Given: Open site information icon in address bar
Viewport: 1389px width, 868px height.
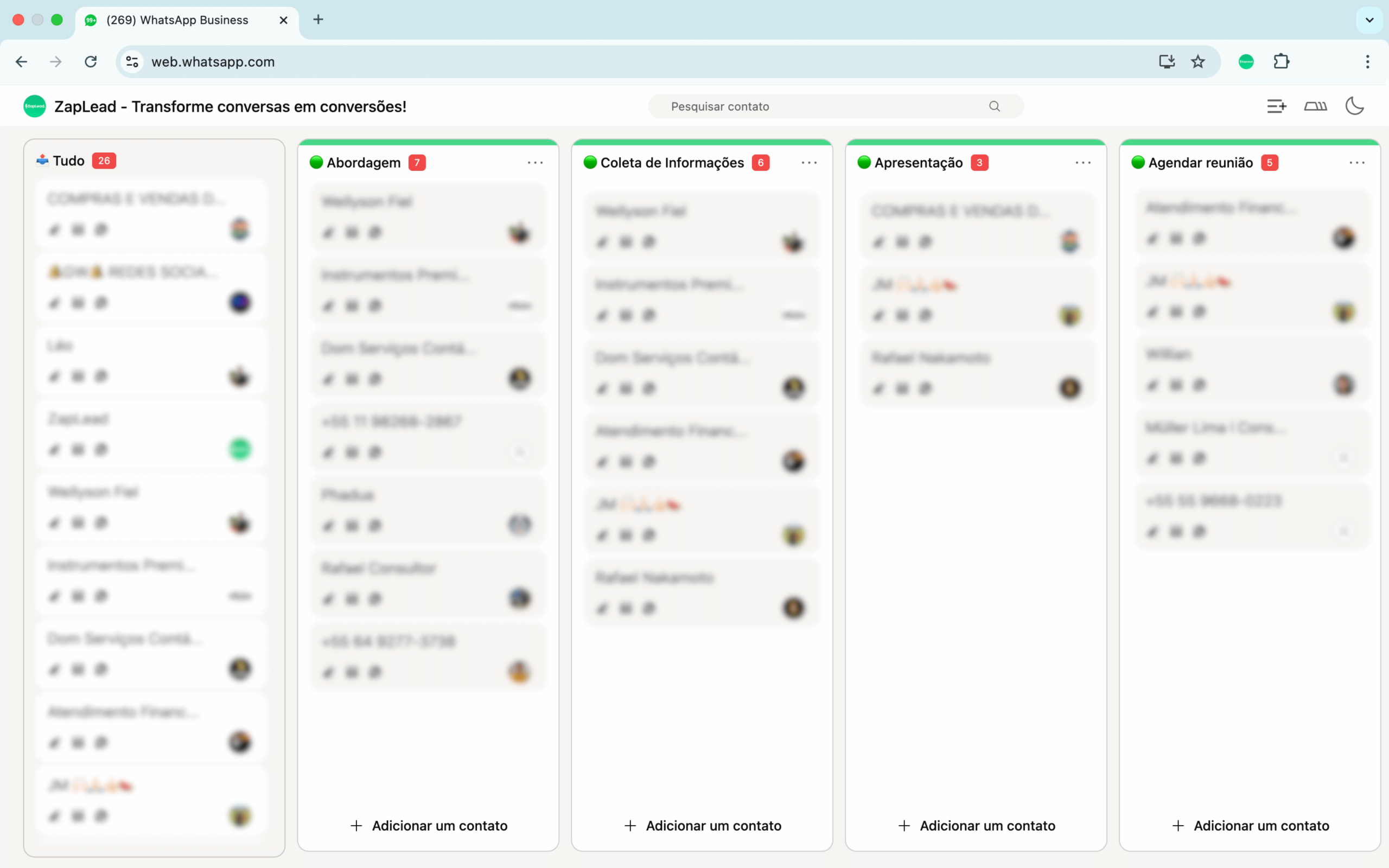Looking at the screenshot, I should [x=132, y=61].
